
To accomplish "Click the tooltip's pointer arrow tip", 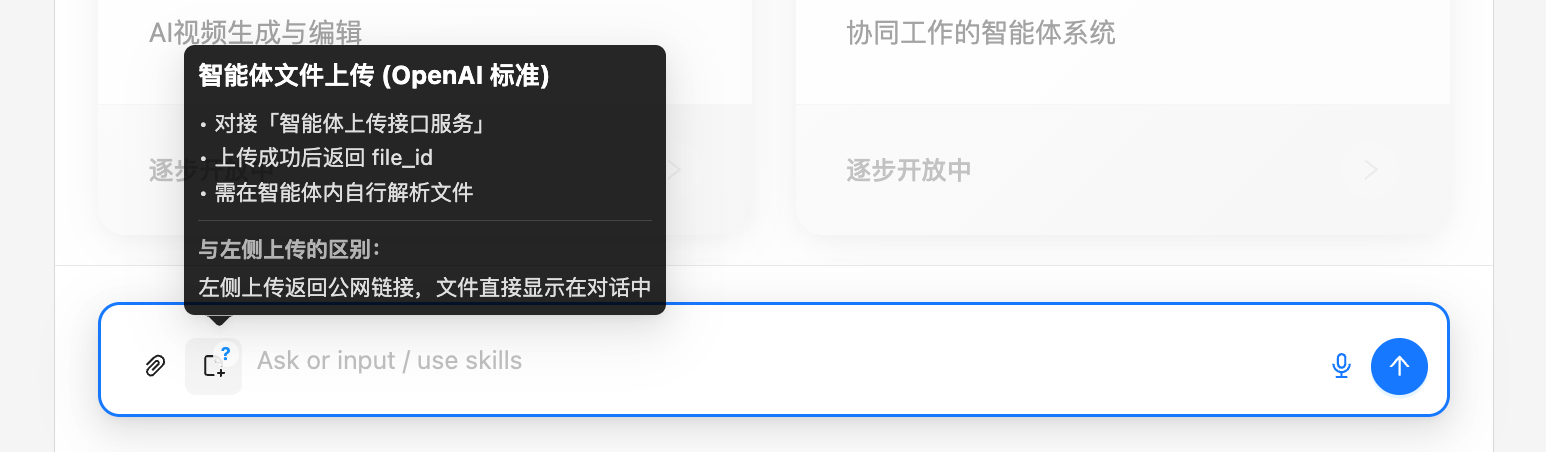I will 219,320.
